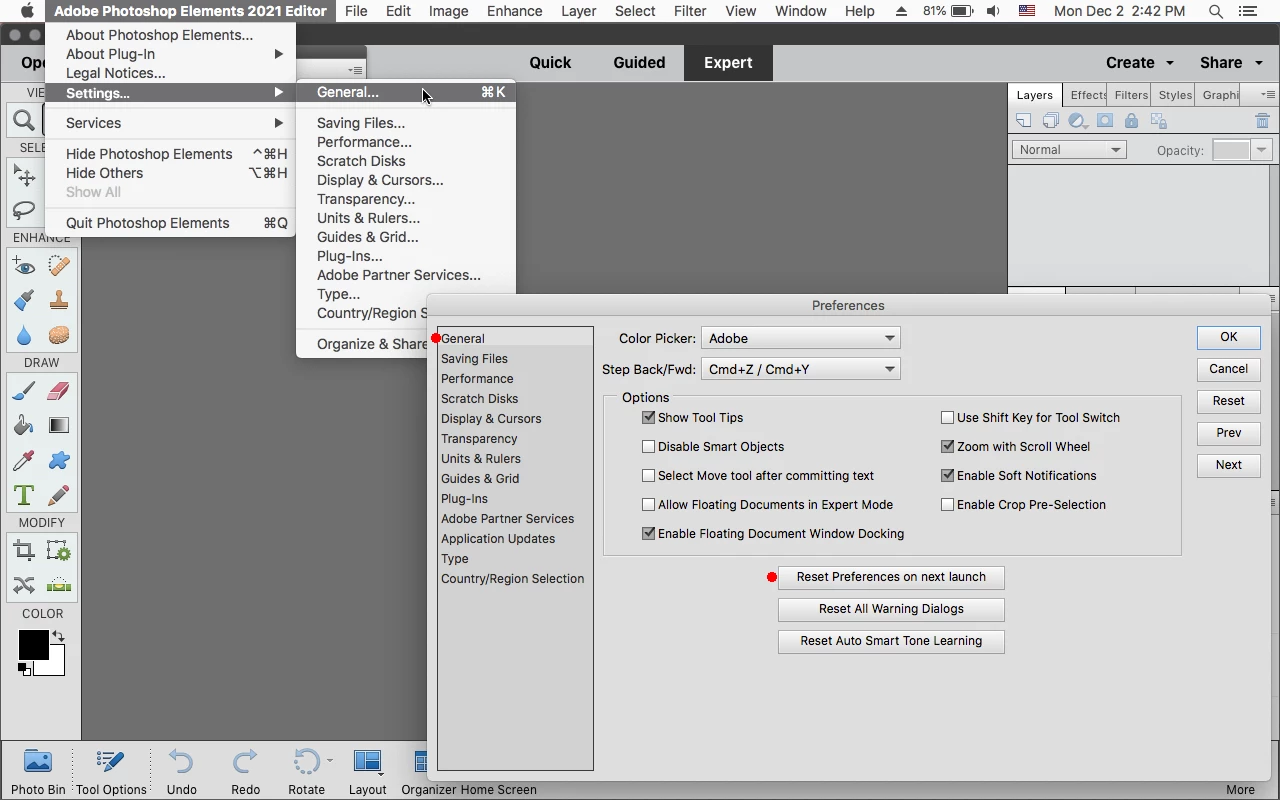The height and width of the screenshot is (800, 1280).
Task: Select the Clone Stamp tool
Action: click(59, 300)
